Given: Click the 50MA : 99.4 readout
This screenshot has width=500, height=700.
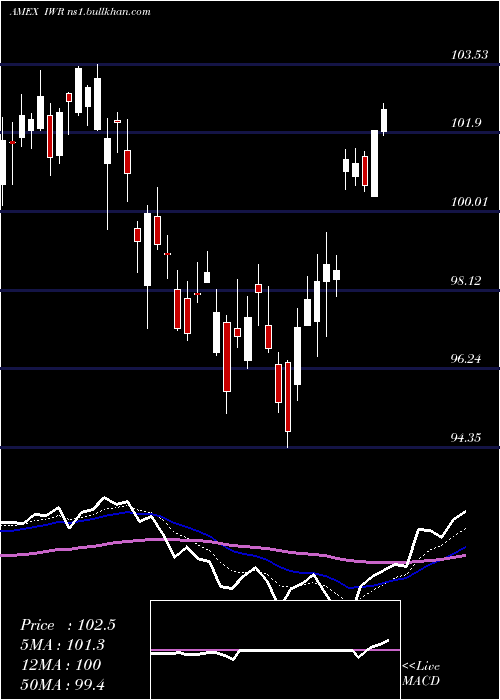Looking at the screenshot, I should [63, 684].
